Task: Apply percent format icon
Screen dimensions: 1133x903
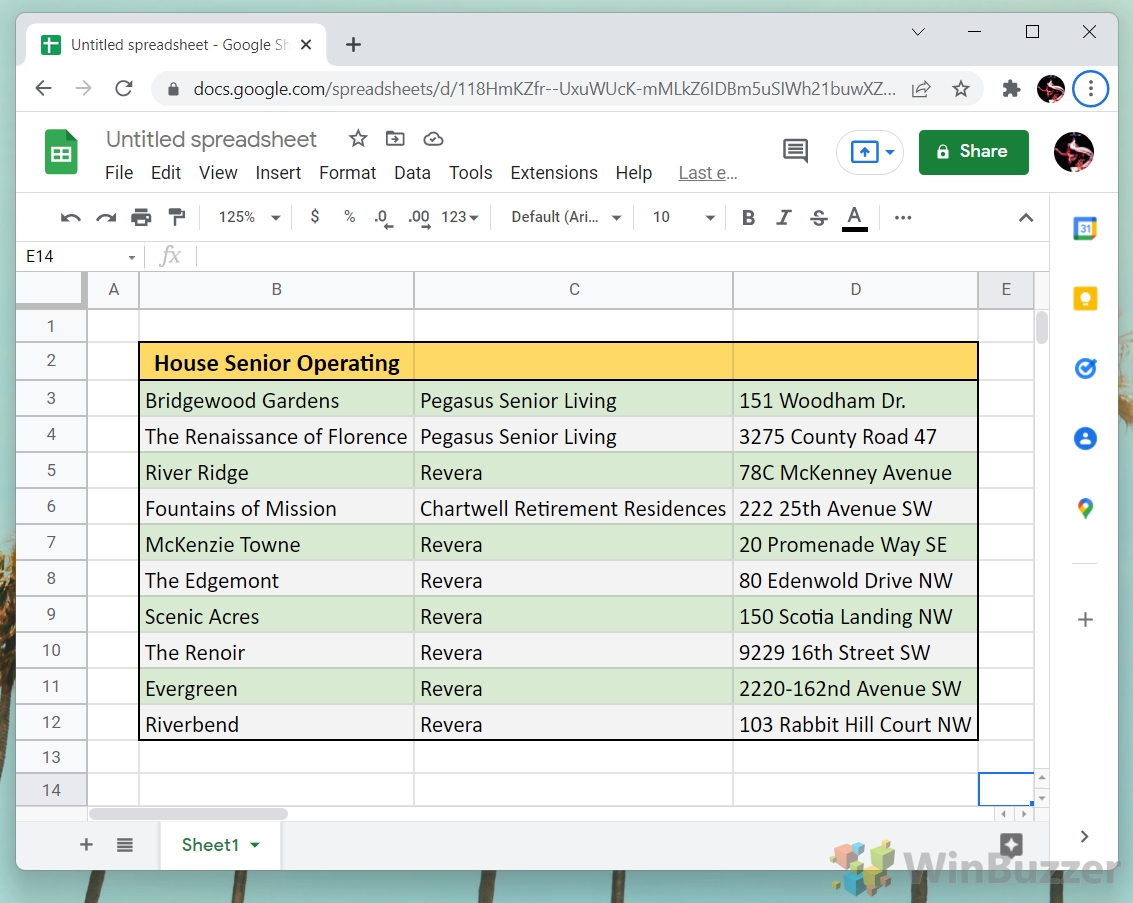Action: (350, 217)
